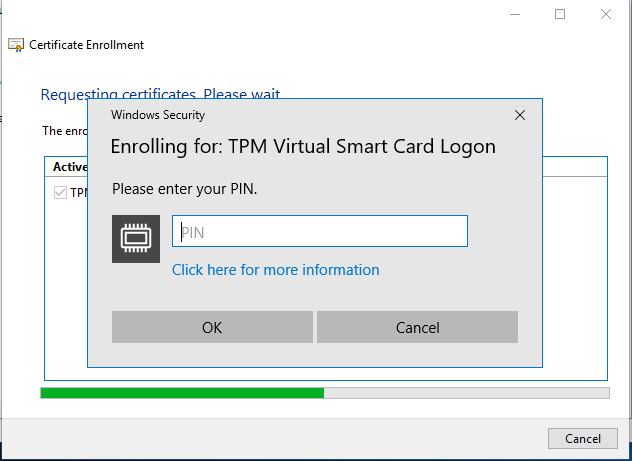Image resolution: width=632 pixels, height=461 pixels.
Task: Click the Certificate Enrollment certificate icon
Action: coord(16,45)
